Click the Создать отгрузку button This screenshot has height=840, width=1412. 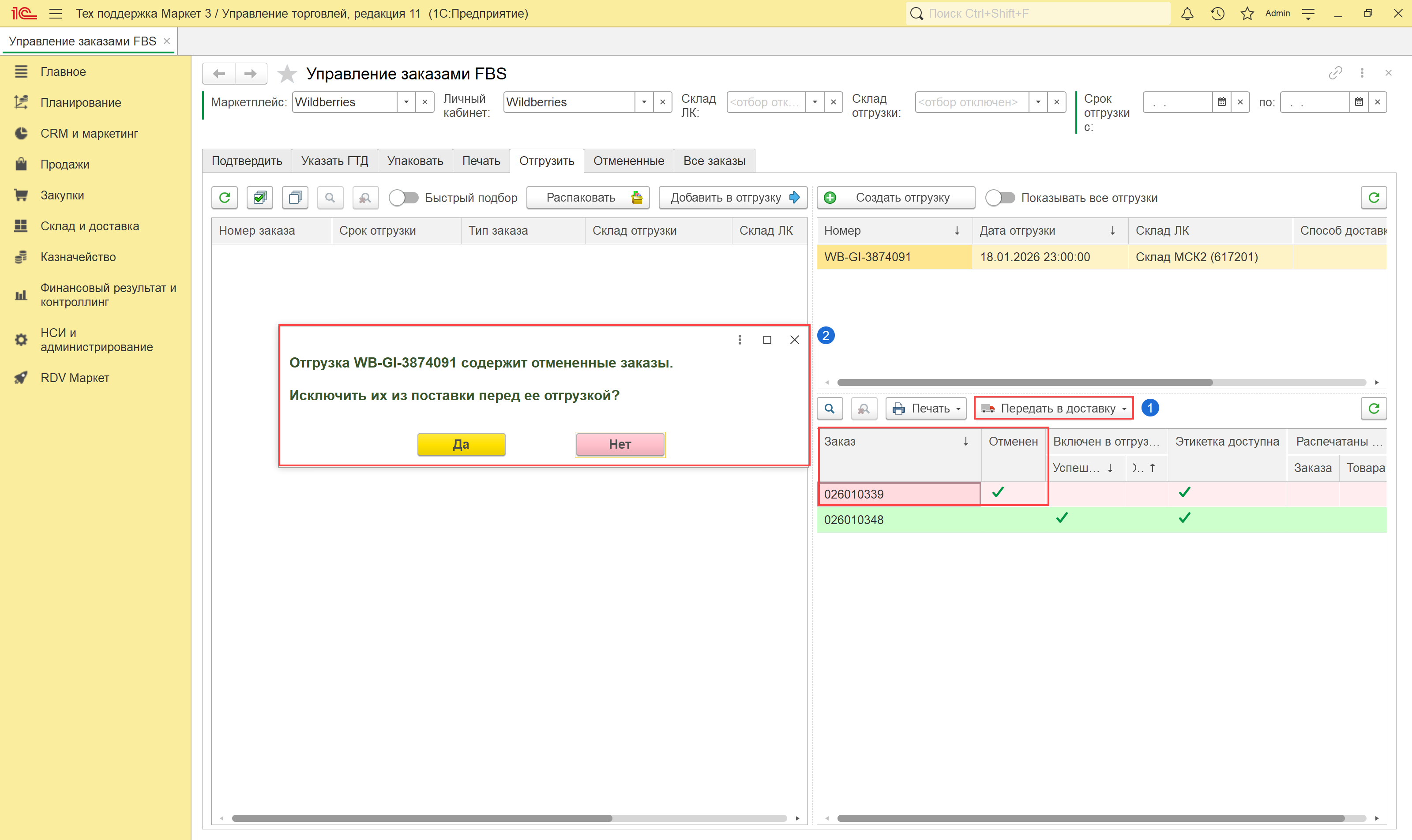coord(896,198)
